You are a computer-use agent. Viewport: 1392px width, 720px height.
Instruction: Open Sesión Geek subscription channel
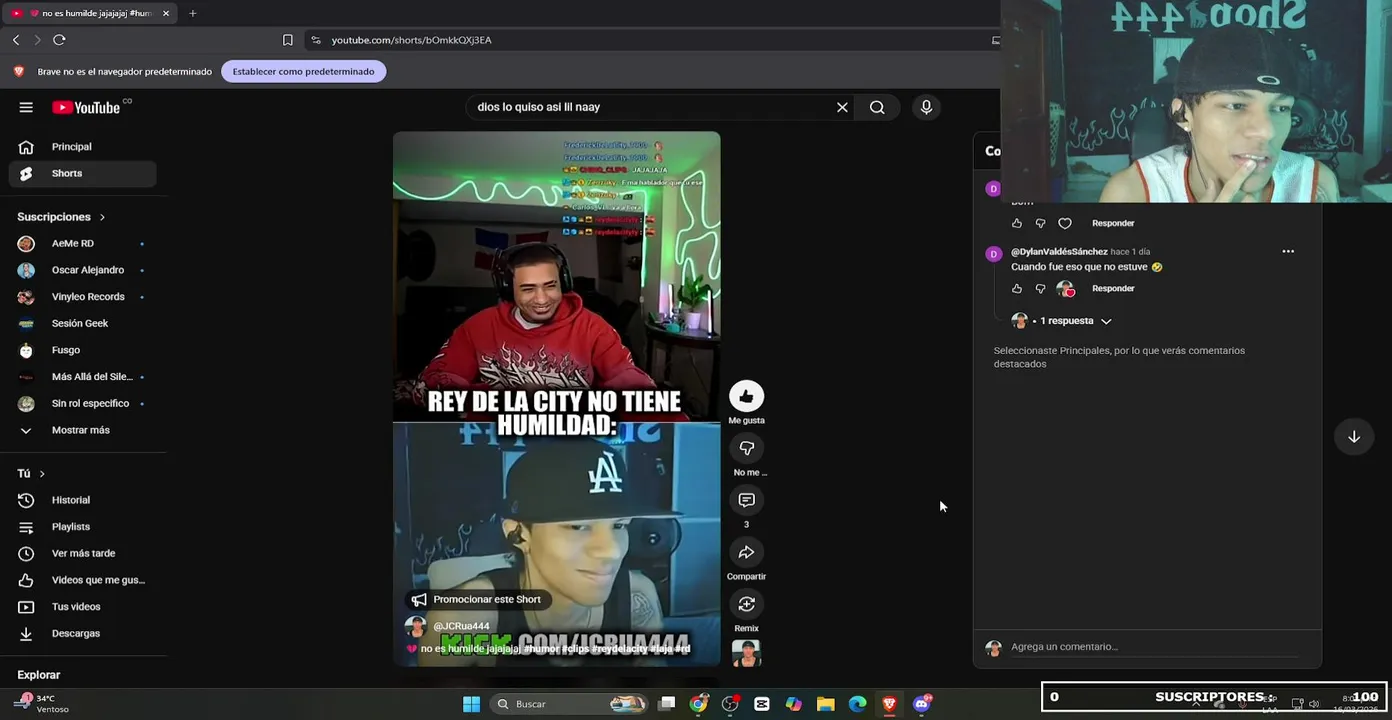click(83, 323)
